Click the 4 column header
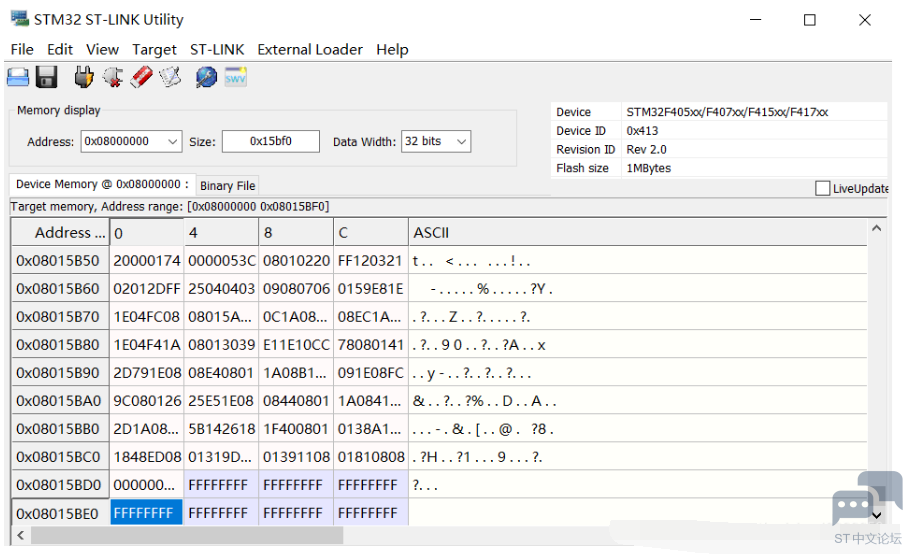The width and height of the screenshot is (911, 554). click(221, 233)
